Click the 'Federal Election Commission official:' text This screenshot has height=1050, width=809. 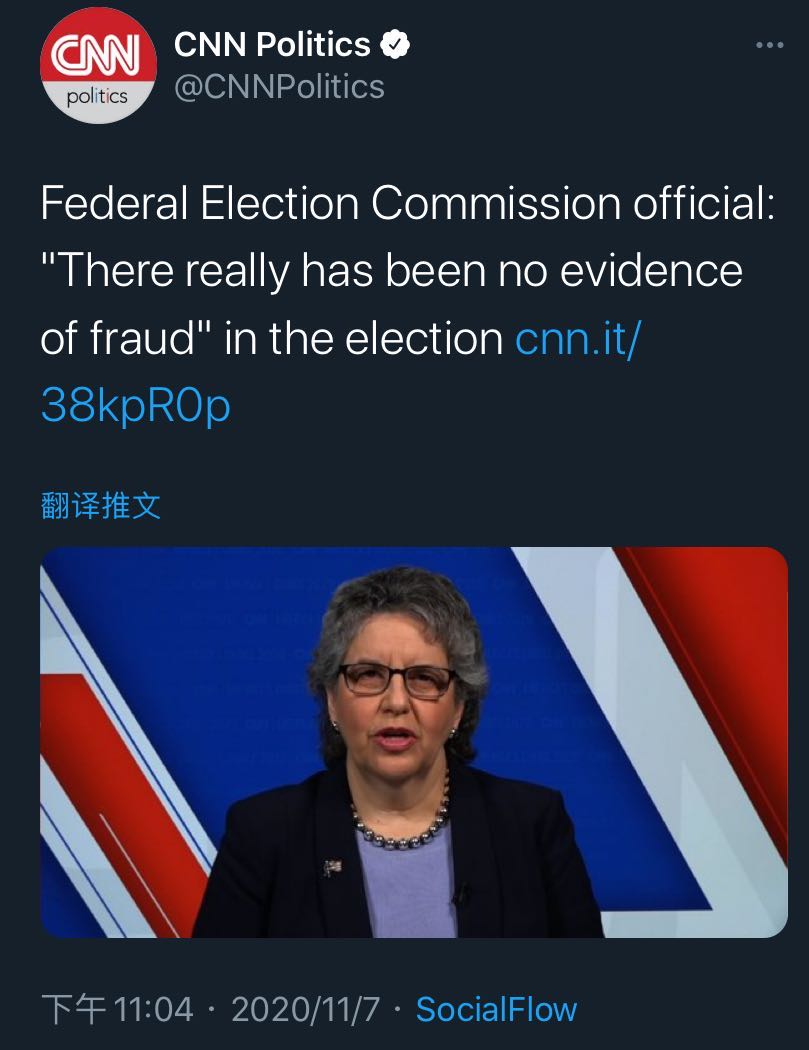click(407, 204)
